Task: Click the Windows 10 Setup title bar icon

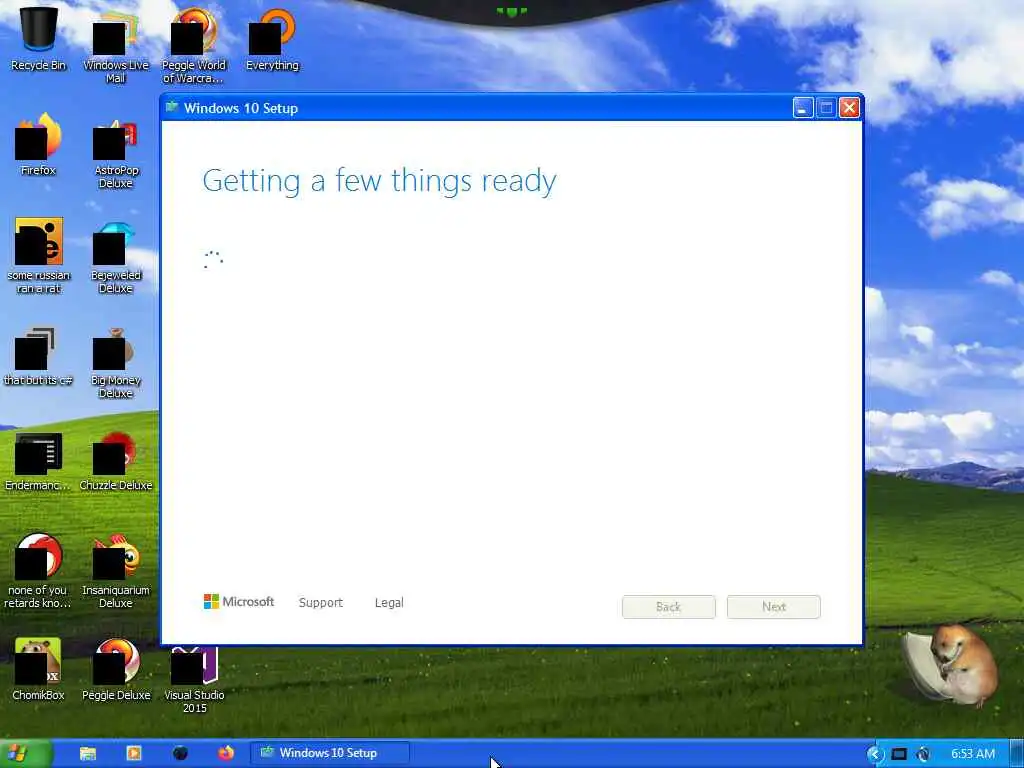Action: 172,108
